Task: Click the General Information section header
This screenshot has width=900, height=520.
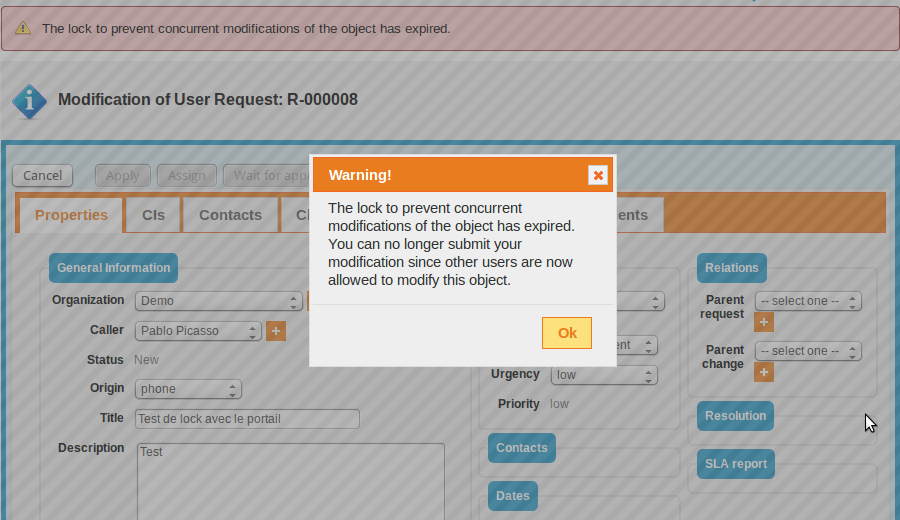Action: click(x=113, y=268)
